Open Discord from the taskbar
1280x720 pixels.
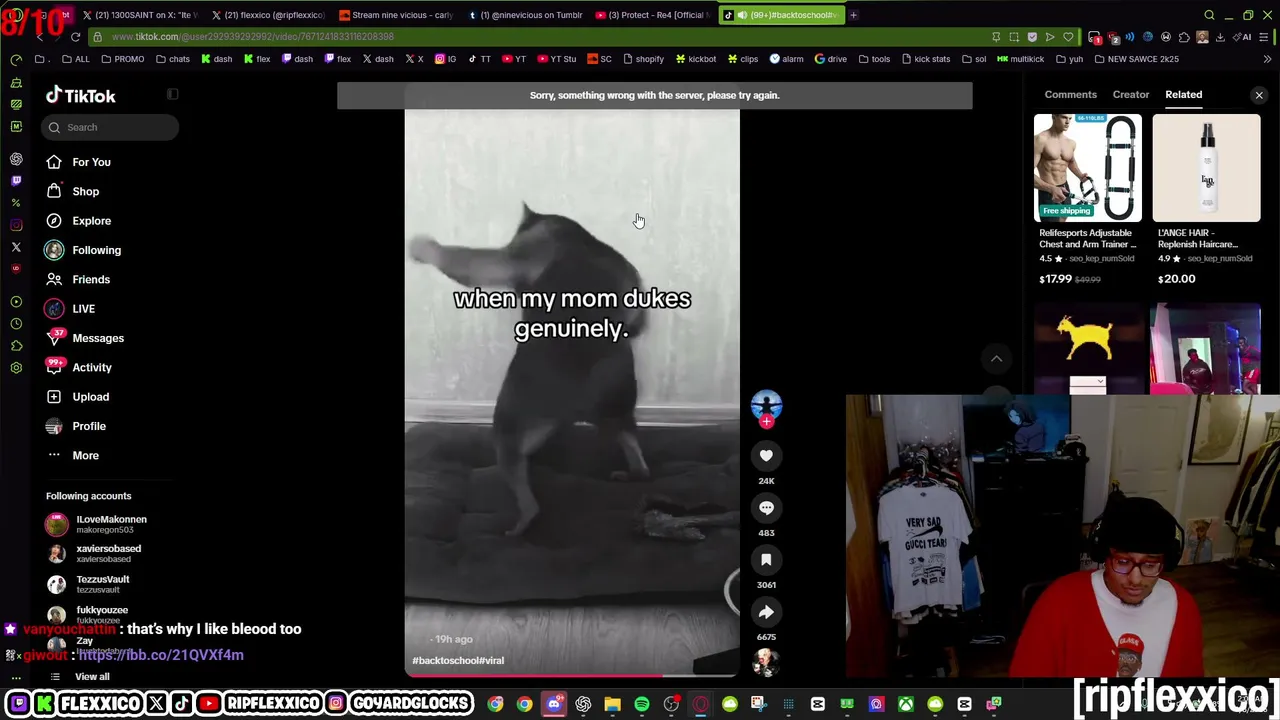(x=554, y=704)
